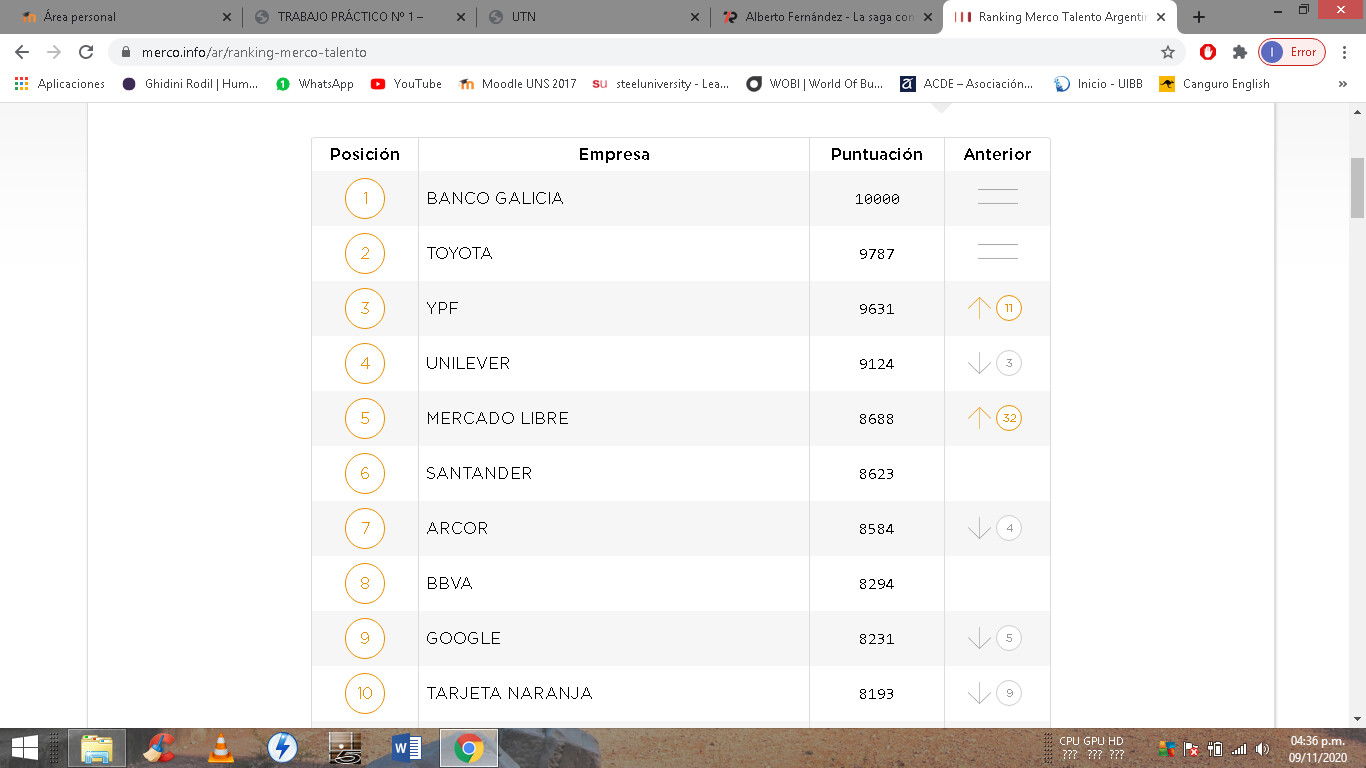Open new tab with plus button

tap(1199, 17)
